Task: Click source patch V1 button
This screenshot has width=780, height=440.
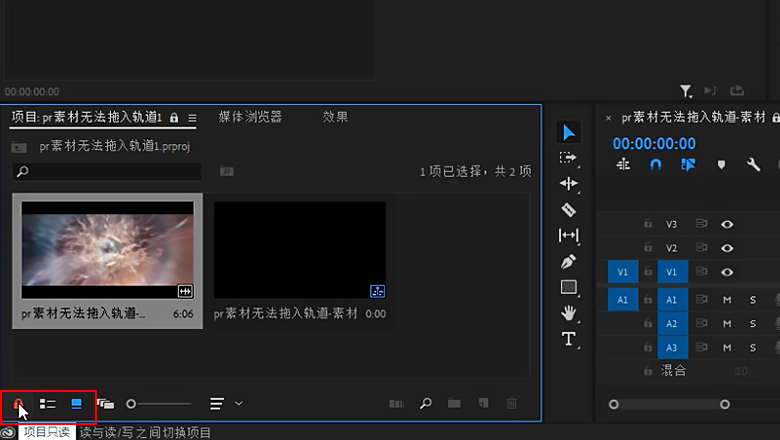Action: click(623, 272)
